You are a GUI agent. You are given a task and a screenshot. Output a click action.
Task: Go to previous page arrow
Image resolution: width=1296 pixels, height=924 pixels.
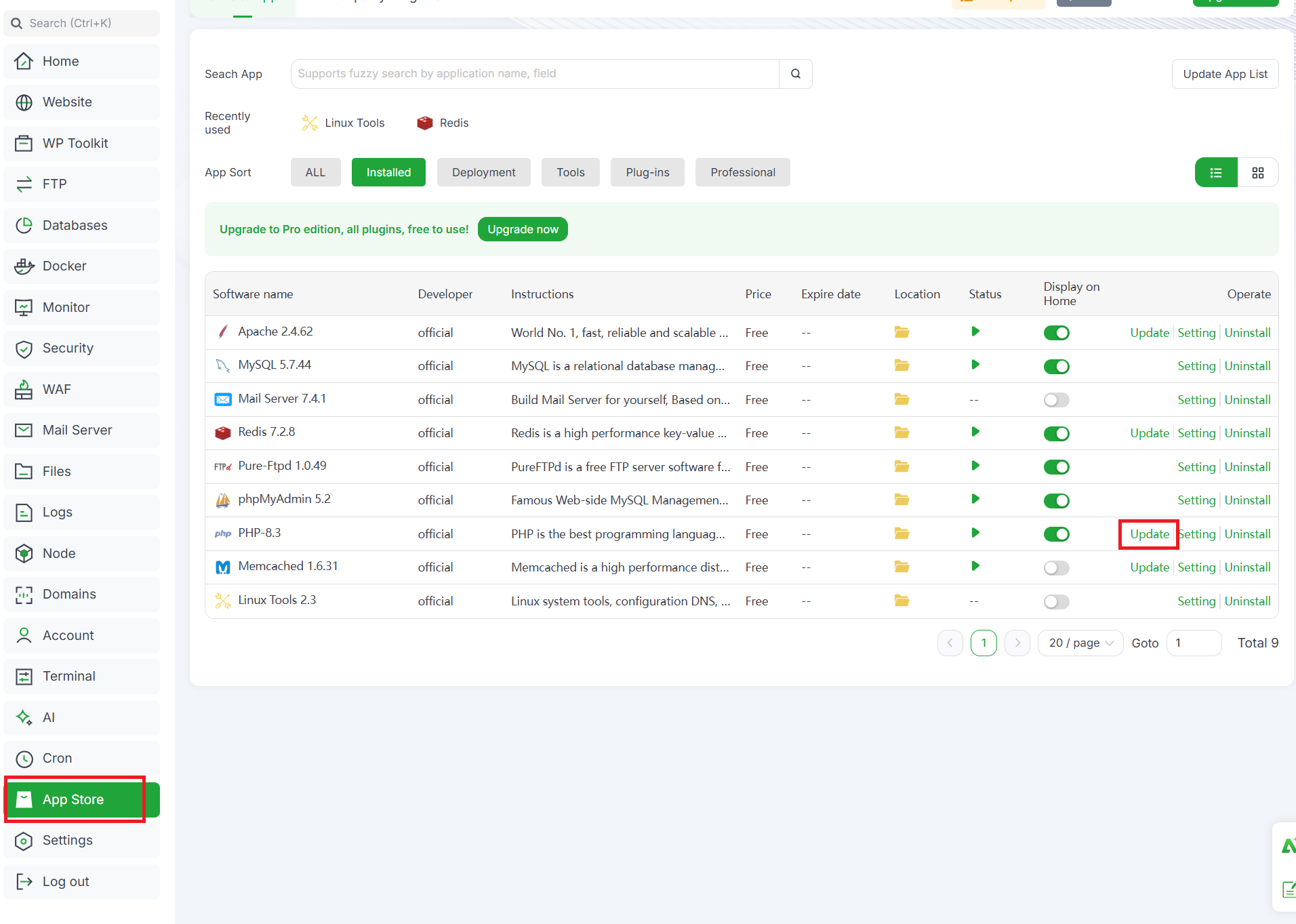click(x=950, y=643)
